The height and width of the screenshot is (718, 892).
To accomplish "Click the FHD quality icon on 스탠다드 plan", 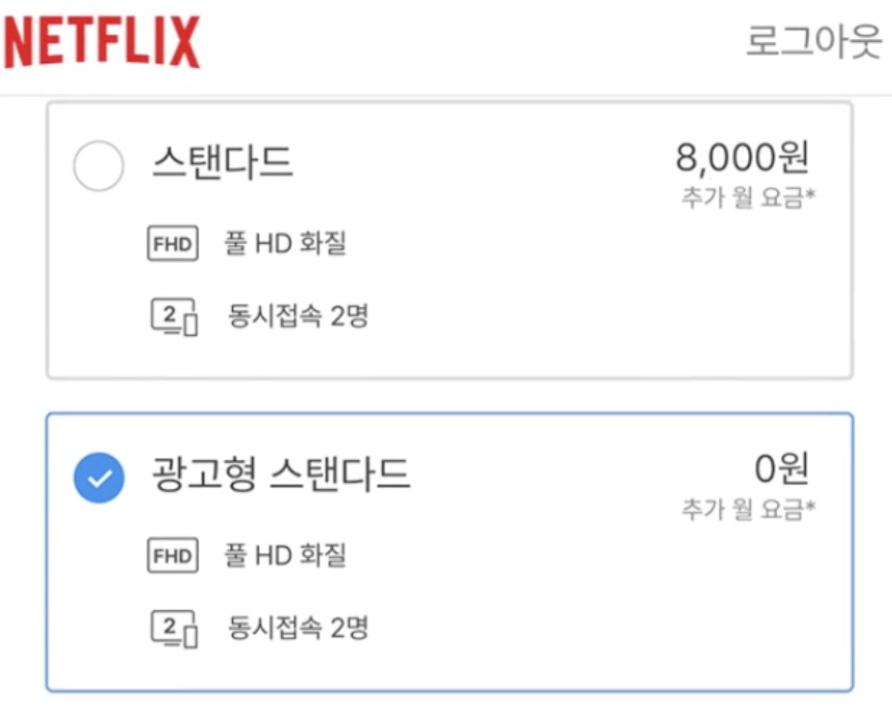I will [x=172, y=243].
